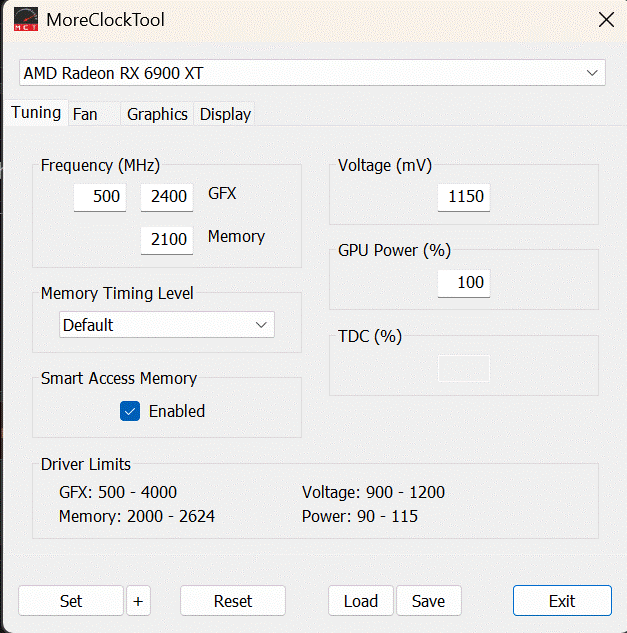Switch to the Tuning tab
Image resolution: width=627 pixels, height=633 pixels.
click(36, 113)
